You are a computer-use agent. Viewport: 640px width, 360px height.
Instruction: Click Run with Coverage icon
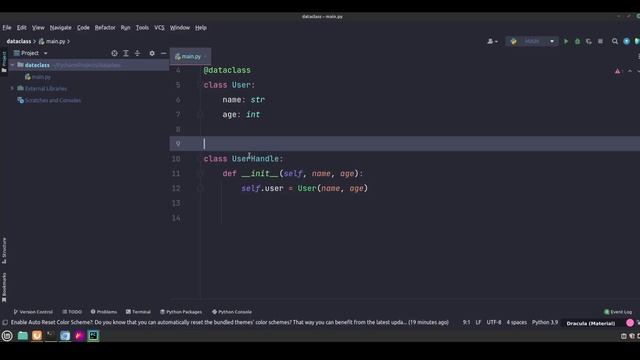pos(589,41)
